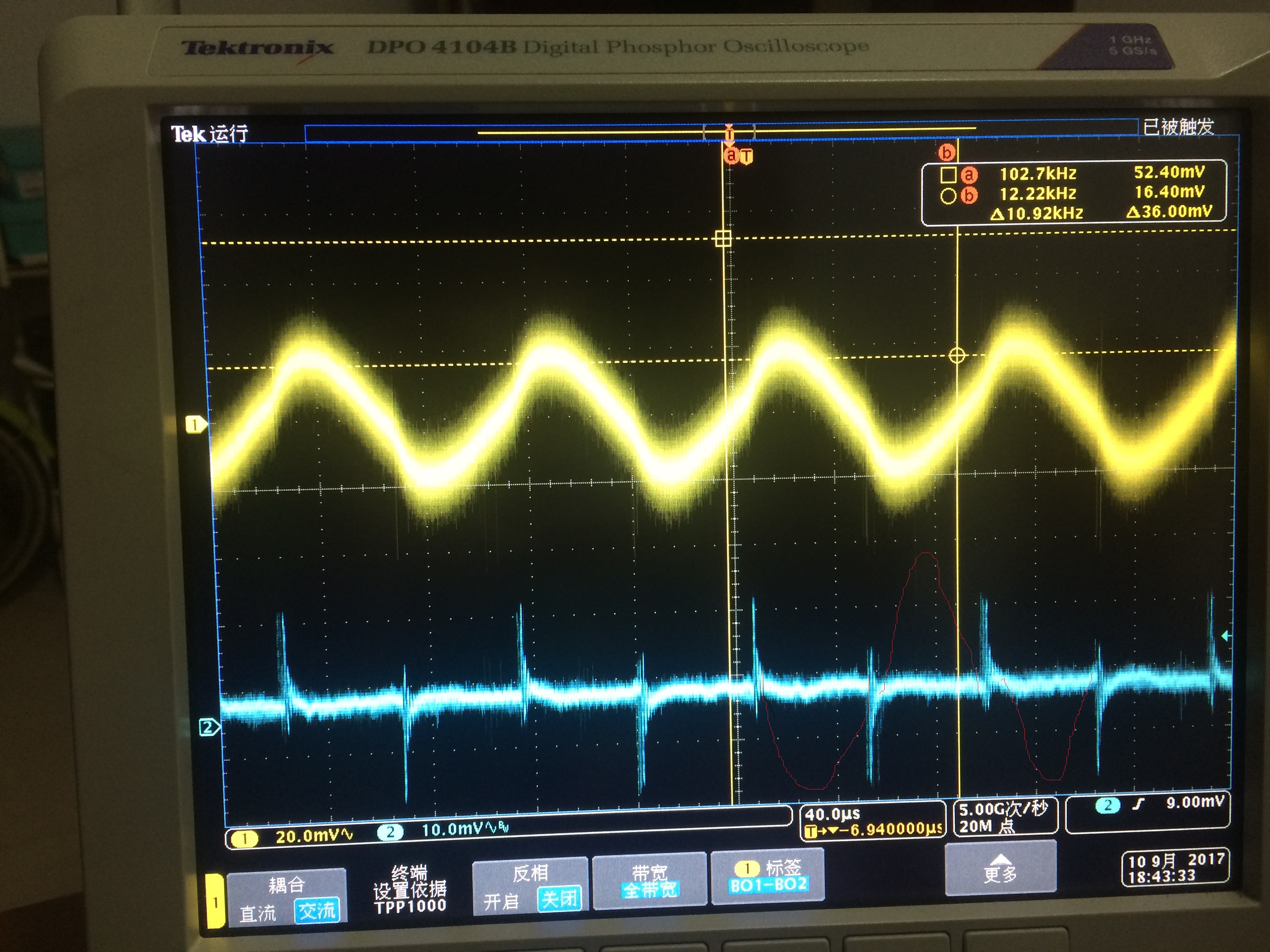Open the 带宽 bandwidth menu
Viewport: 1270px width, 952px height.
649,881
